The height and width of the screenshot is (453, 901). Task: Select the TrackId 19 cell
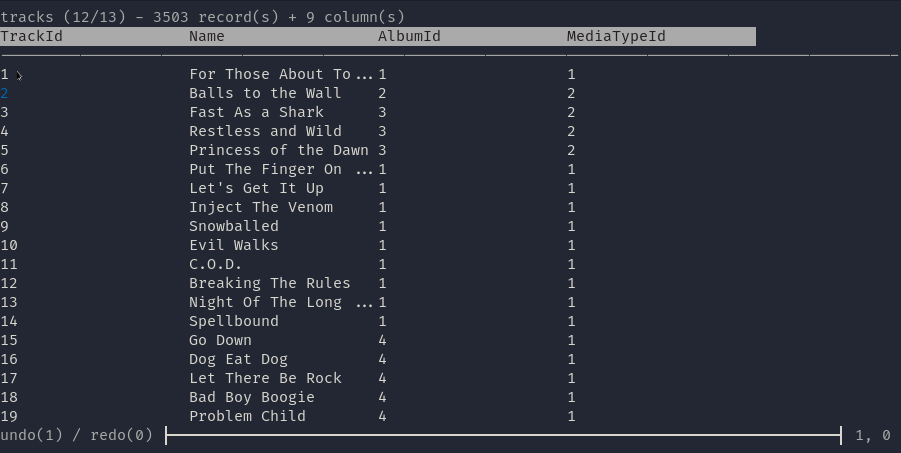pos(10,416)
